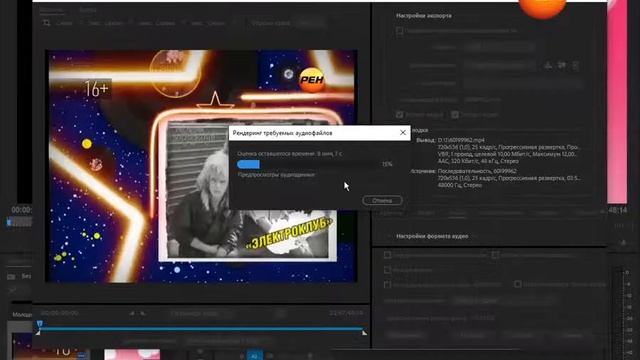Enable the render alpha channel only checkbox
Image resolution: width=640 pixels, height=360 pixels.
coord(518,284)
